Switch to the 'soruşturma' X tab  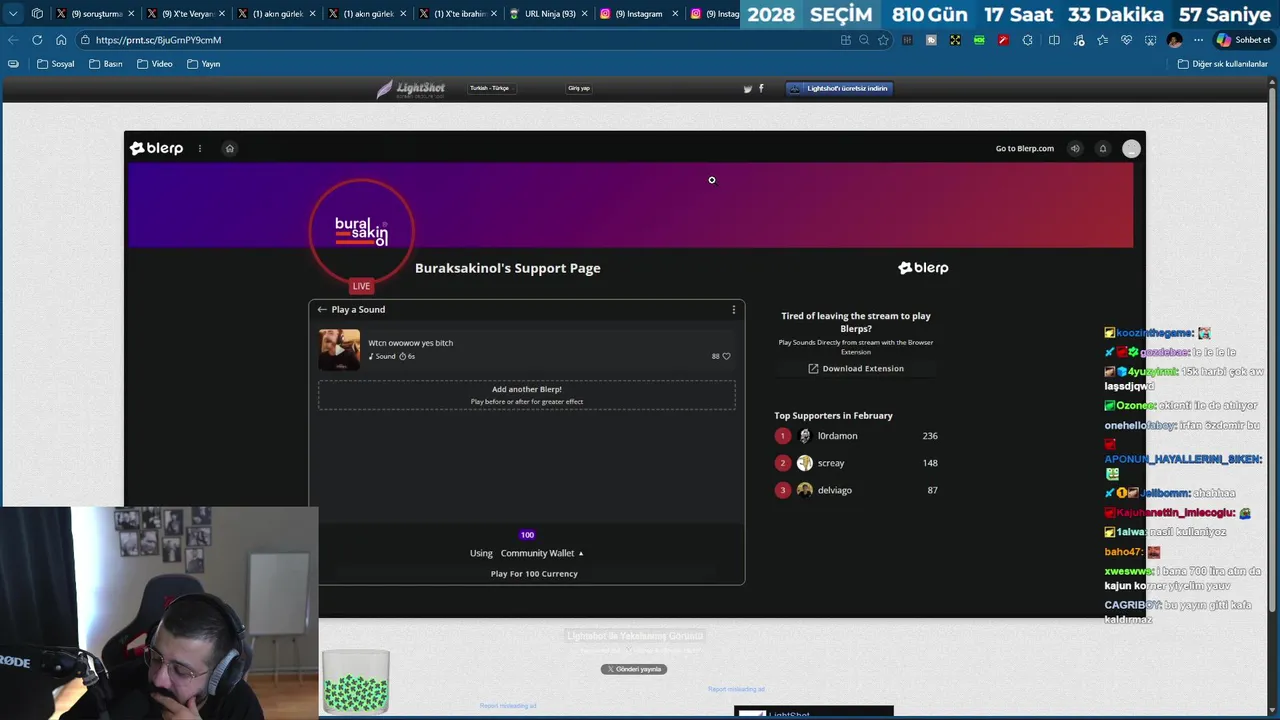coord(96,14)
